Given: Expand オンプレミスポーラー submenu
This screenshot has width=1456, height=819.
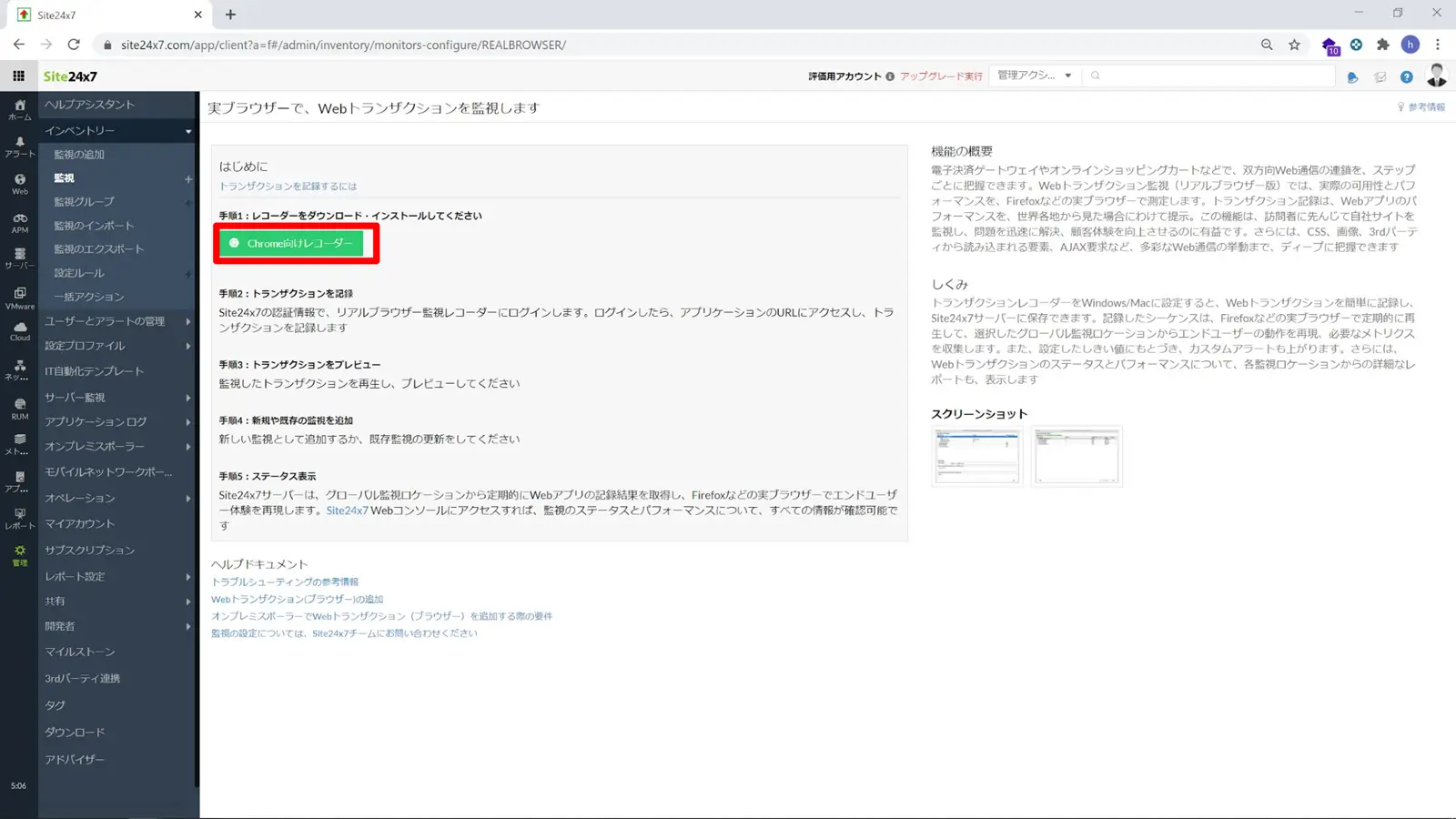Looking at the screenshot, I should (x=188, y=447).
